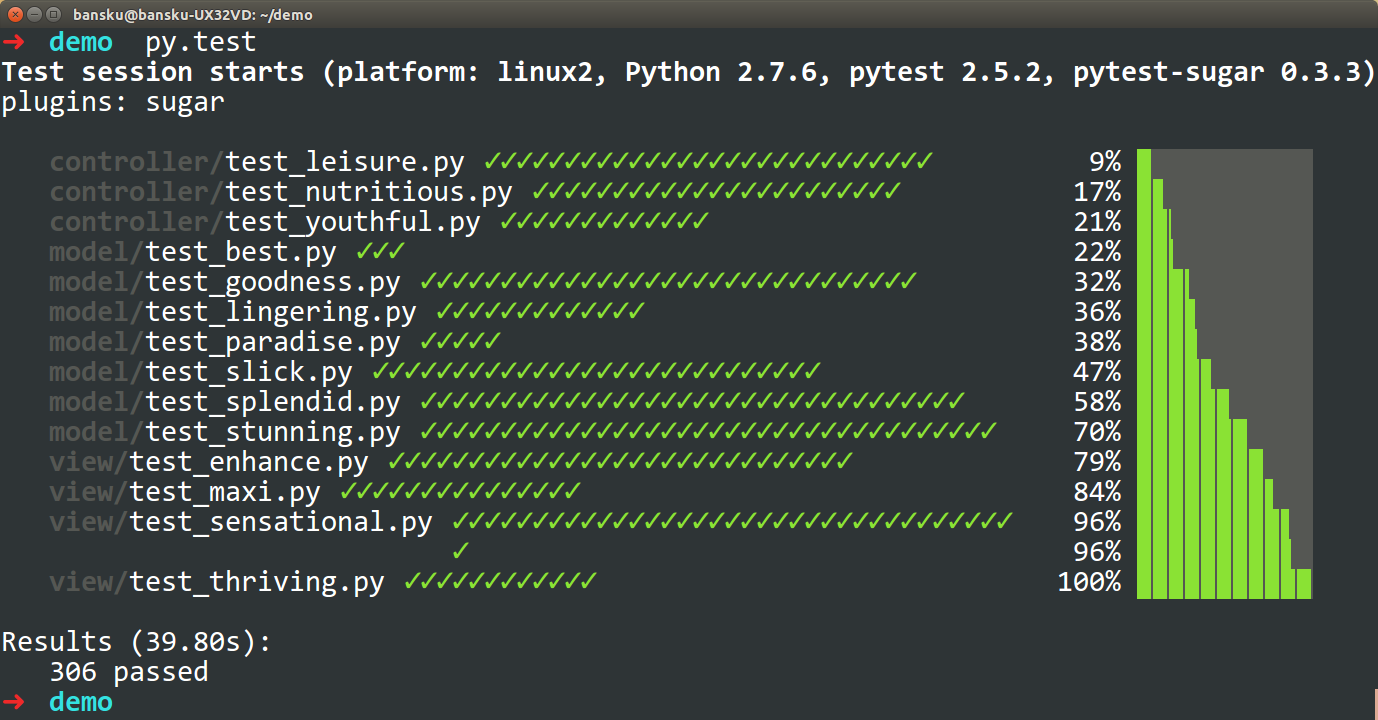
Task: Click the red arrow on the last prompt line
Action: (x=14, y=702)
